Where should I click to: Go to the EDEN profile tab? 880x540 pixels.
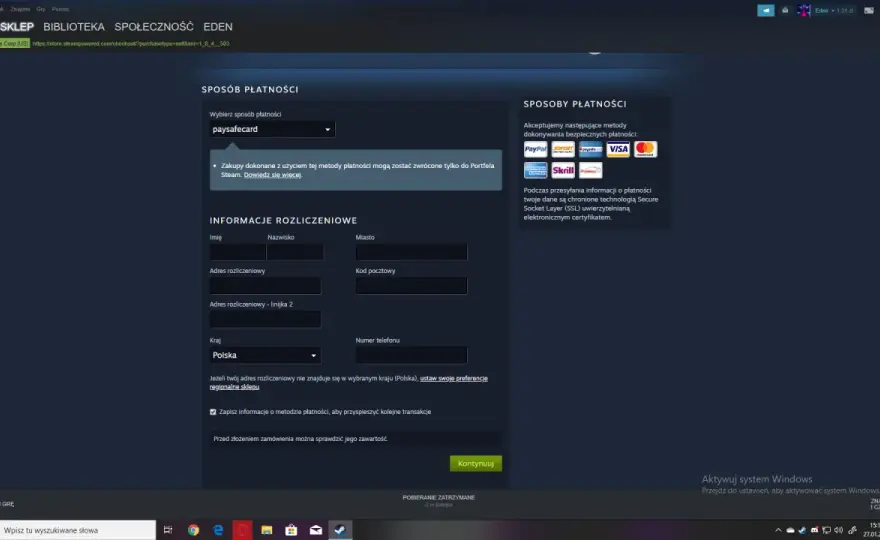tap(218, 26)
